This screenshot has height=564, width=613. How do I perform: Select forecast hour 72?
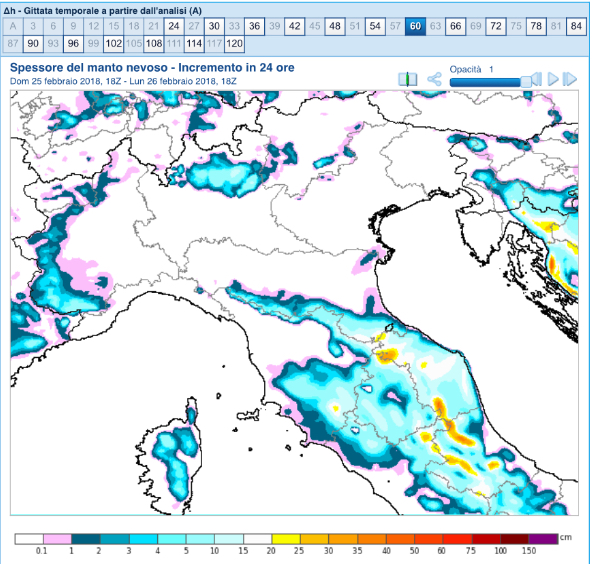click(x=495, y=26)
